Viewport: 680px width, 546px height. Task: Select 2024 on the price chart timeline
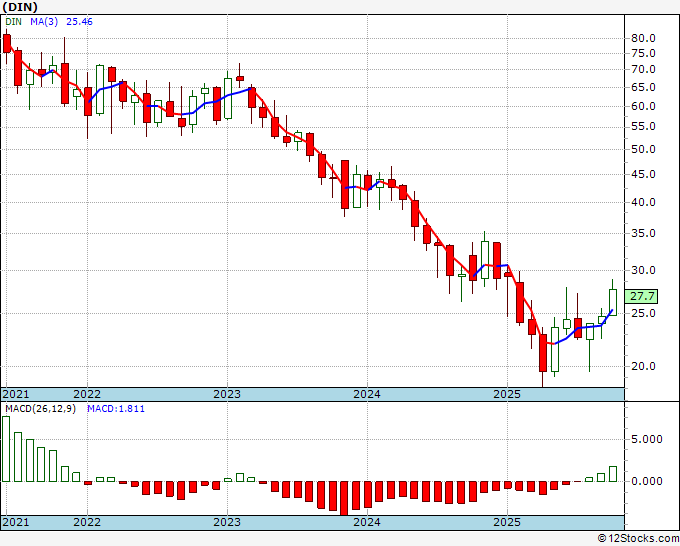click(367, 394)
